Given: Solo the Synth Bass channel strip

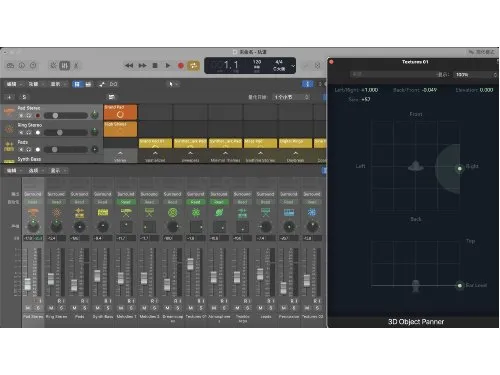Looking at the screenshot, I should (108, 308).
